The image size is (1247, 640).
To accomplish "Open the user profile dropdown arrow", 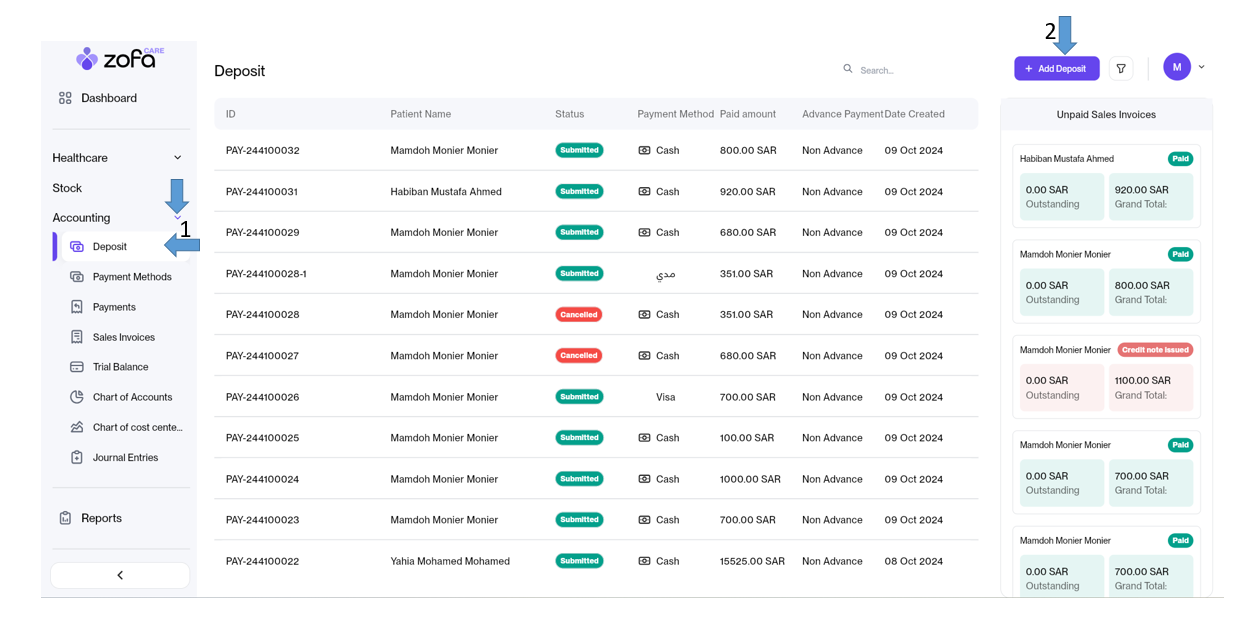I will 1202,68.
